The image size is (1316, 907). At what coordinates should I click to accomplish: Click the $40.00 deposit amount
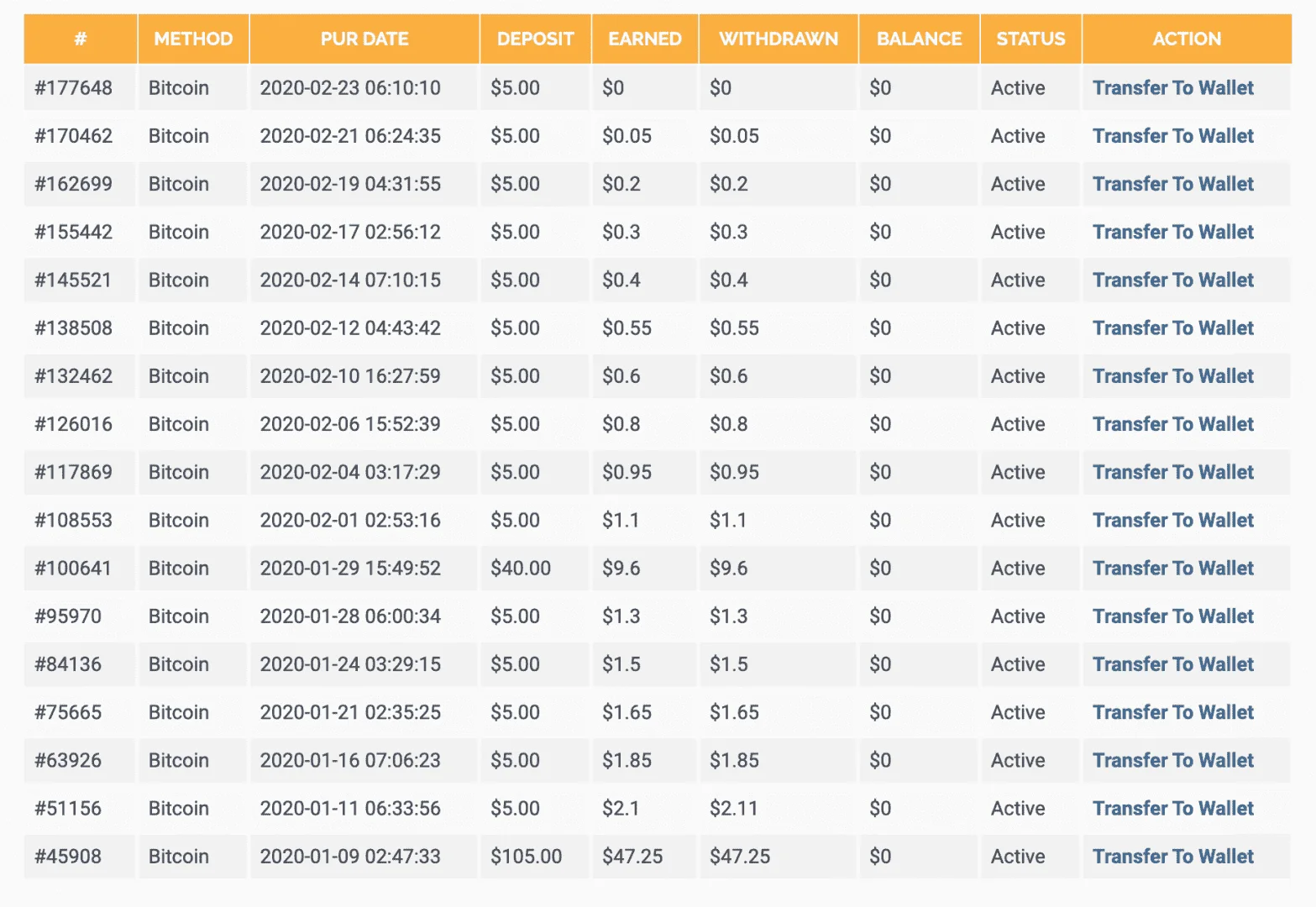point(521,569)
